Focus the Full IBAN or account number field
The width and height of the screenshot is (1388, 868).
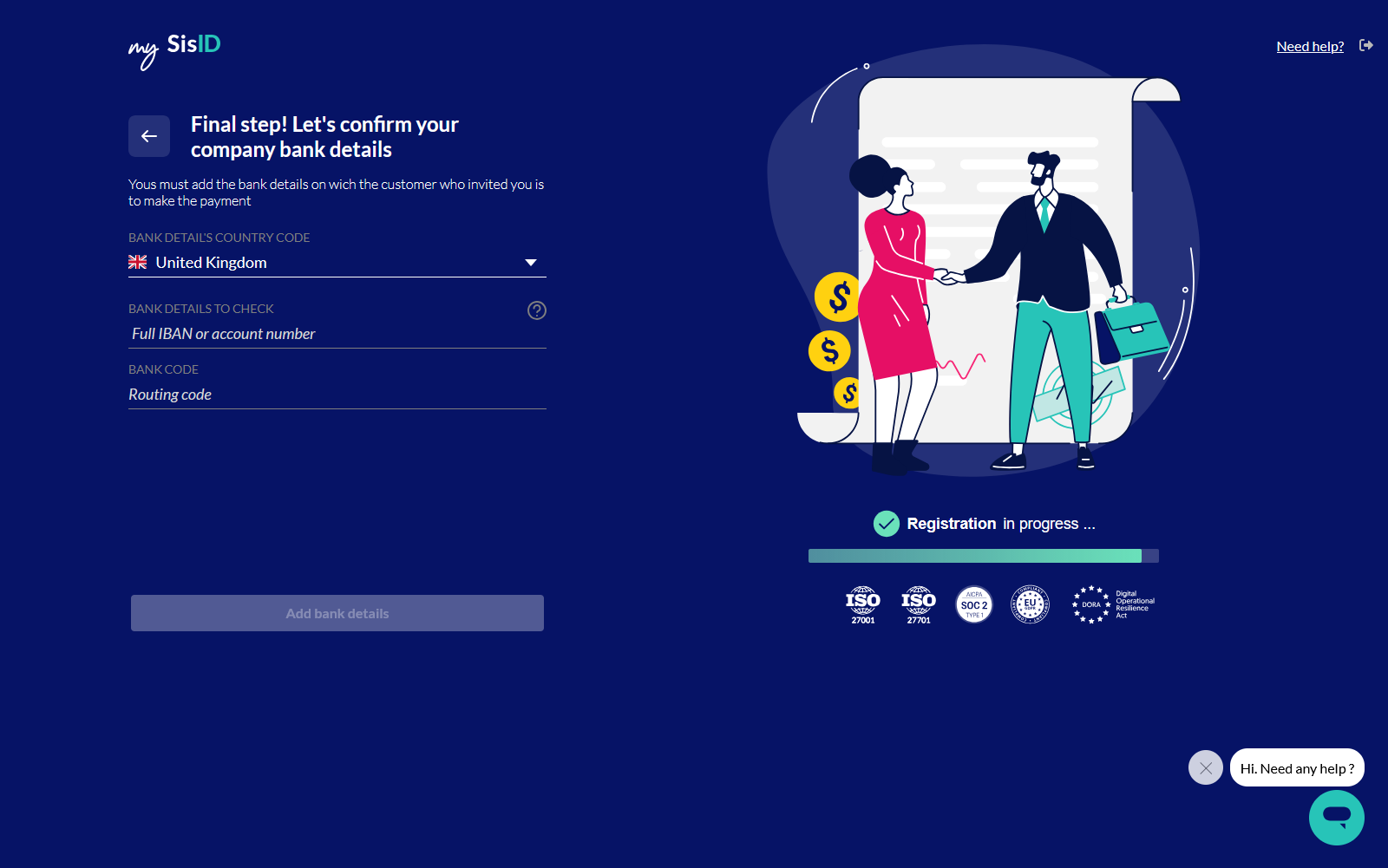pos(337,334)
